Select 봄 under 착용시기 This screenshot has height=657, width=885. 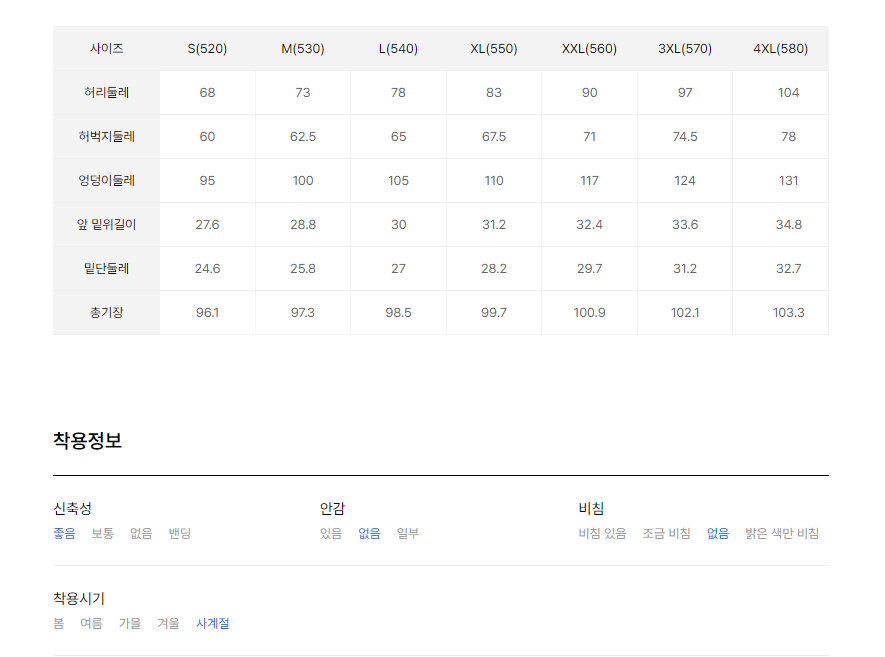pos(59,623)
